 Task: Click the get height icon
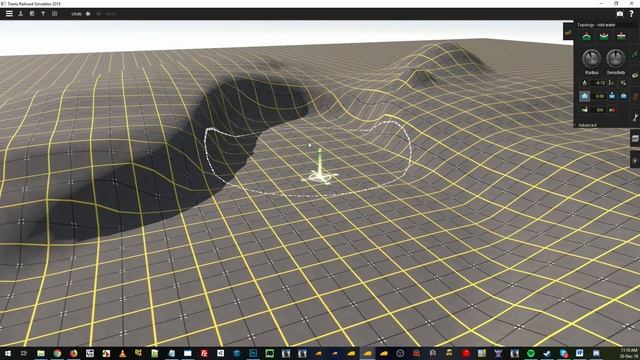click(x=584, y=83)
